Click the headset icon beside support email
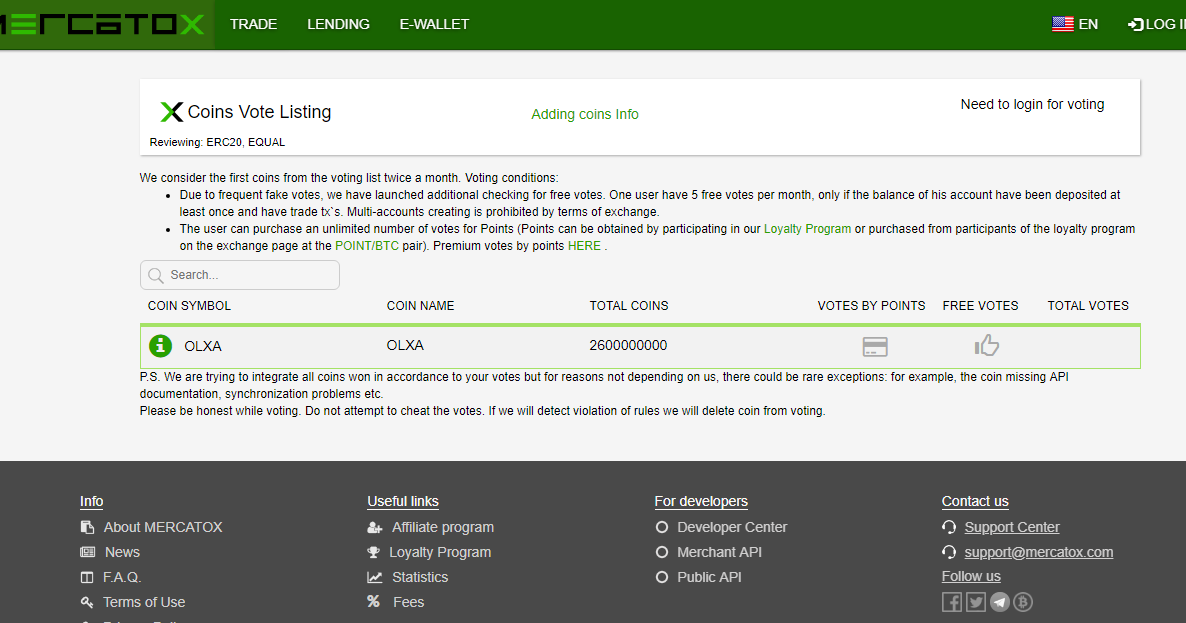The image size is (1186, 623). coord(949,553)
